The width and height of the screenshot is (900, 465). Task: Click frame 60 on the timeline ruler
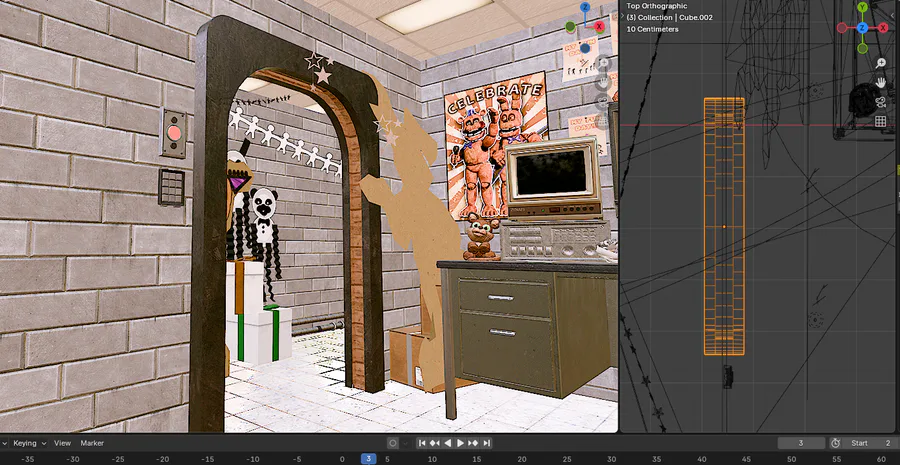tap(881, 459)
